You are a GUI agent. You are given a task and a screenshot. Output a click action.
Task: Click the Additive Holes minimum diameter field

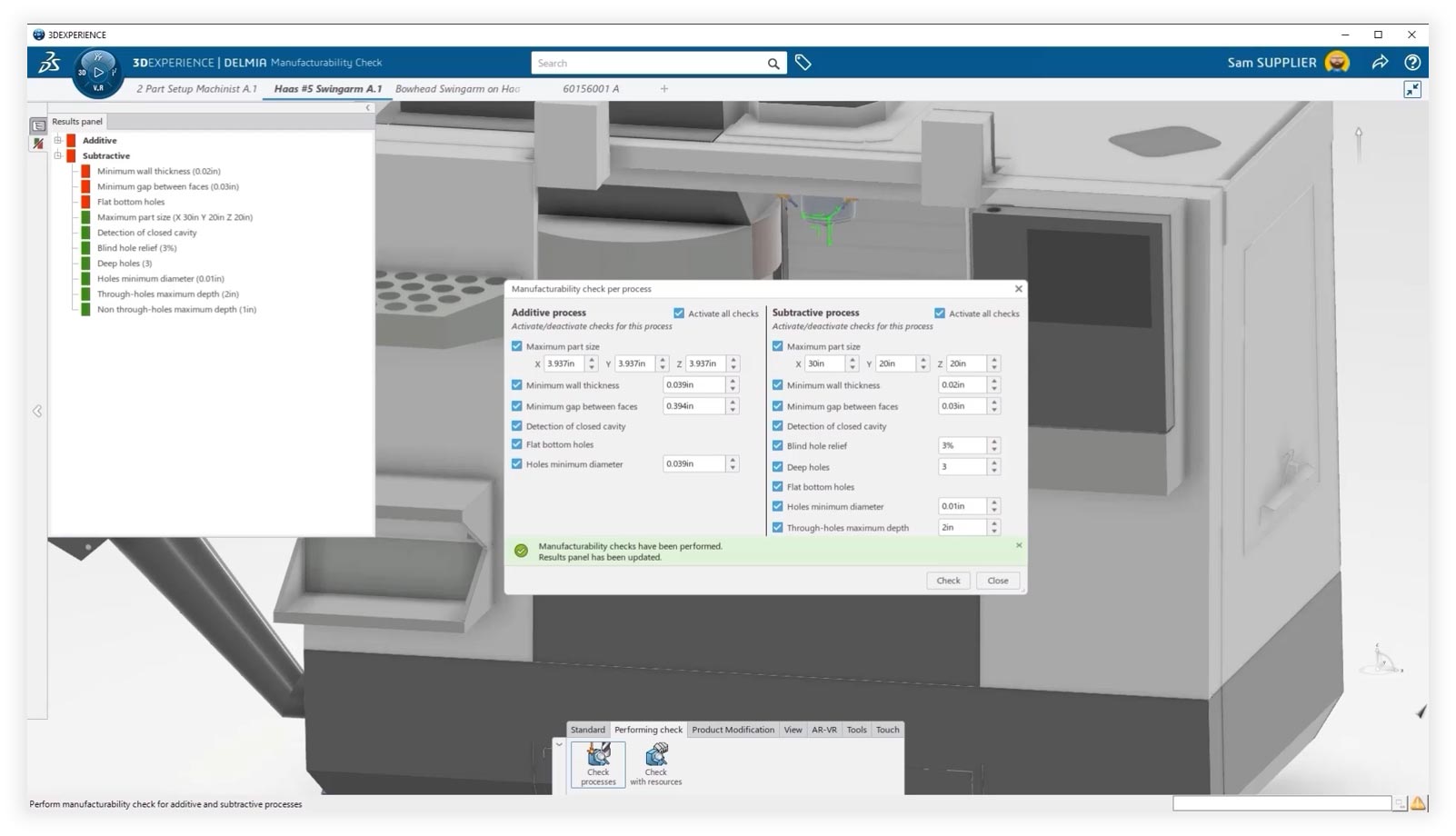click(x=693, y=463)
